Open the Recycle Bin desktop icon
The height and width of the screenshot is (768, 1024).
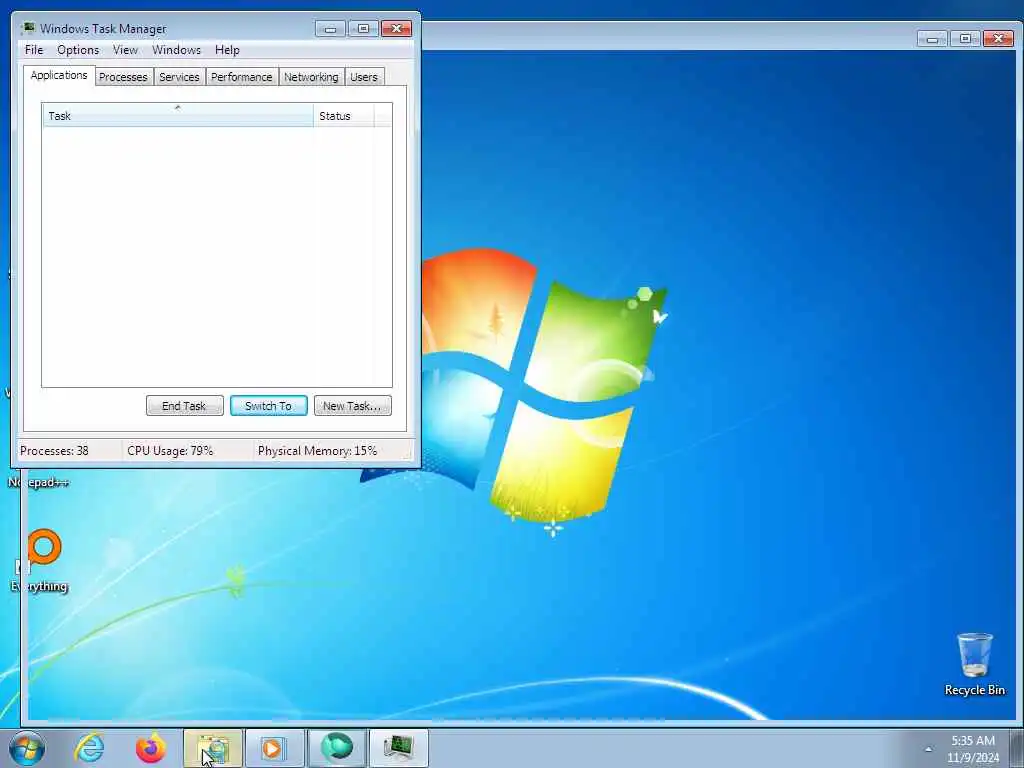(974, 664)
